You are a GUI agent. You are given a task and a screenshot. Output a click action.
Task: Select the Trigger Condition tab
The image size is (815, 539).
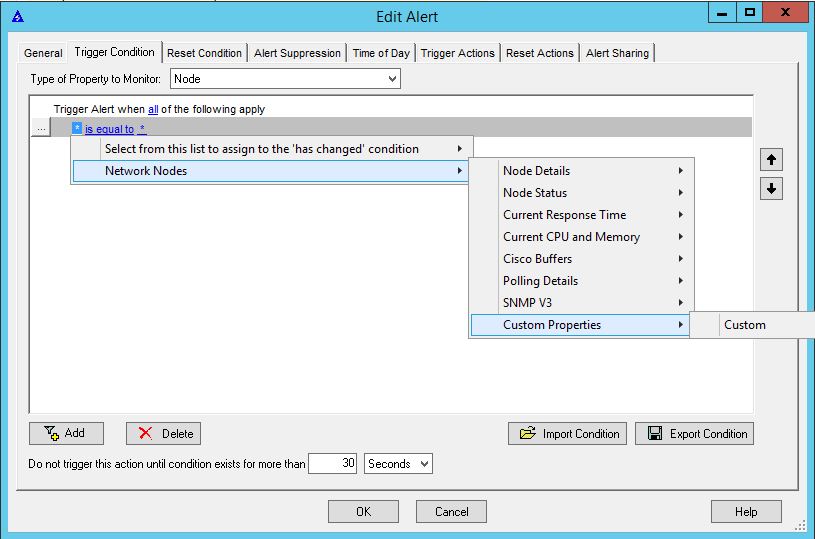(x=114, y=52)
